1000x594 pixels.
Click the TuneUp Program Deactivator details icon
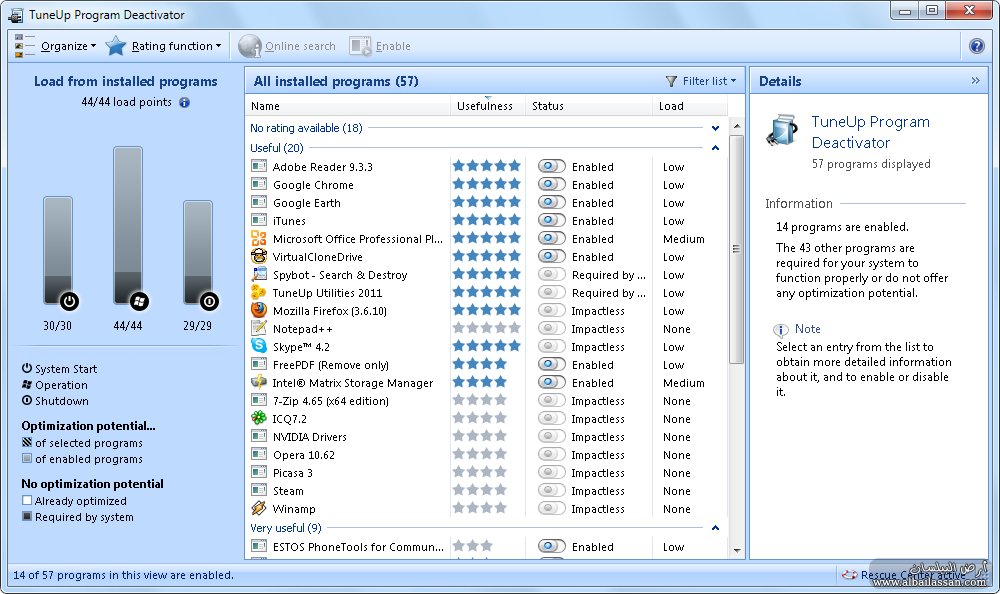pyautogui.click(x=782, y=130)
